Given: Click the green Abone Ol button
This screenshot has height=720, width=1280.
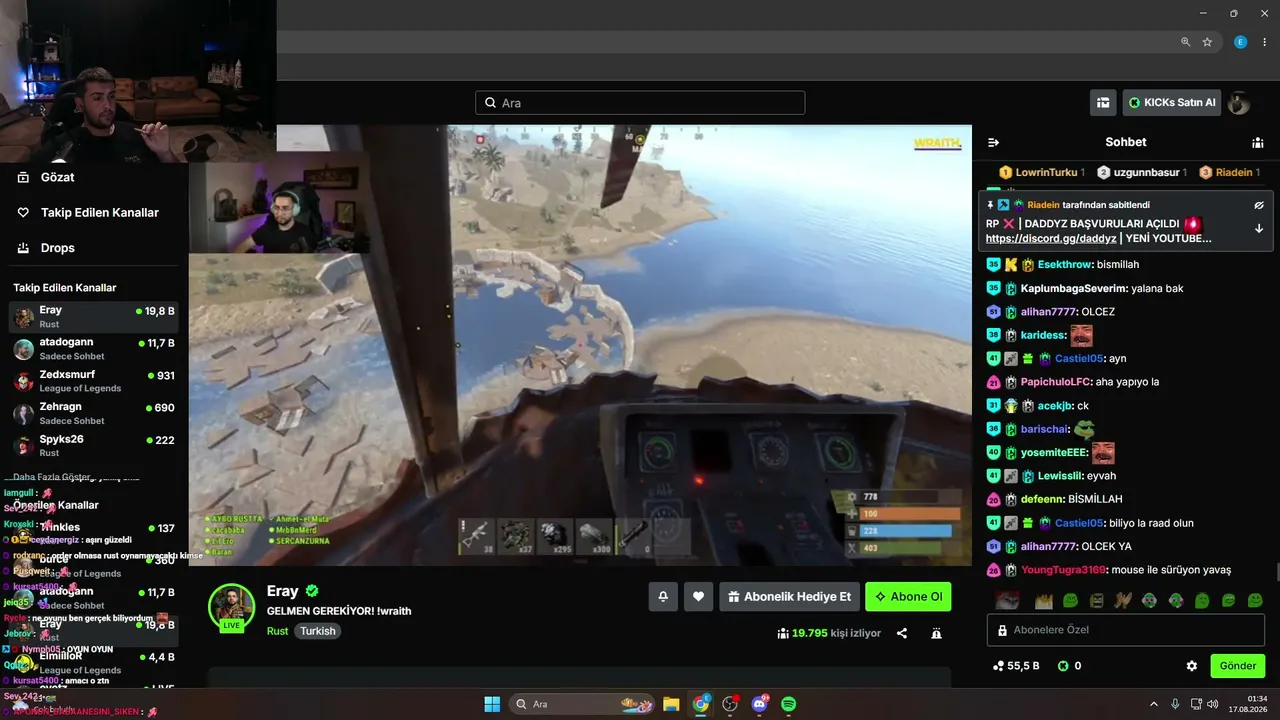Looking at the screenshot, I should pos(908,597).
